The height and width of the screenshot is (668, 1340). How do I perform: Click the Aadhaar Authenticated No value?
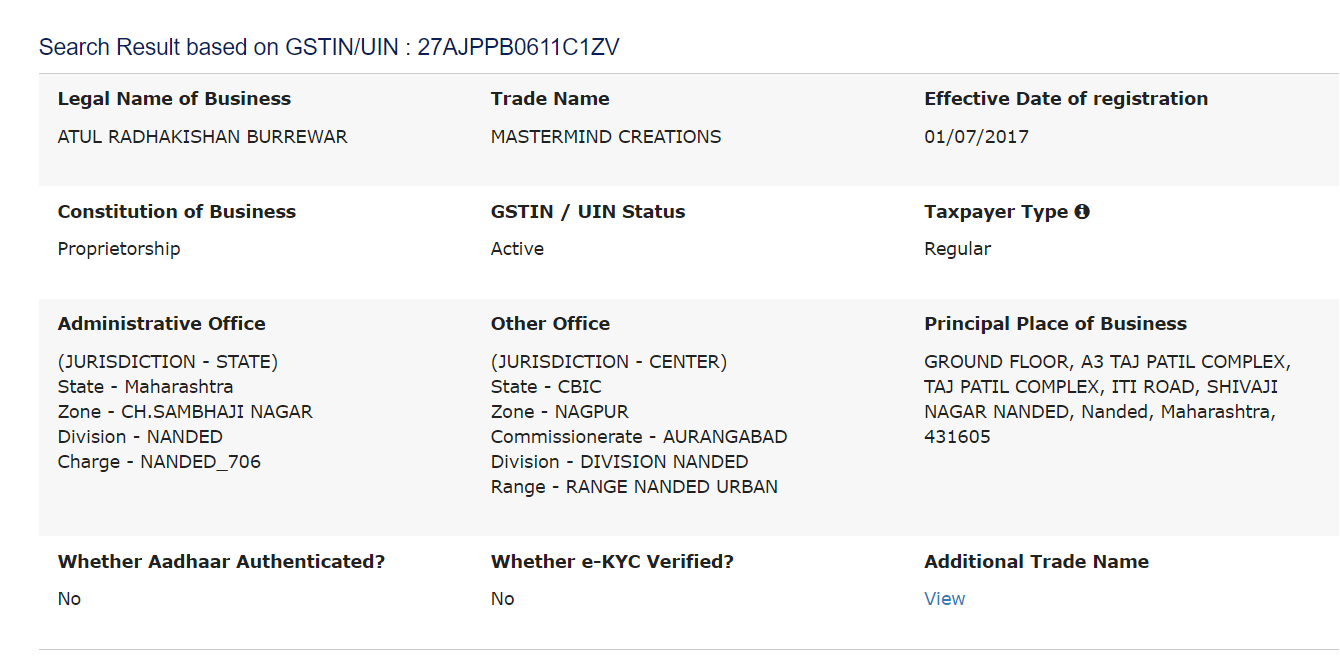69,599
